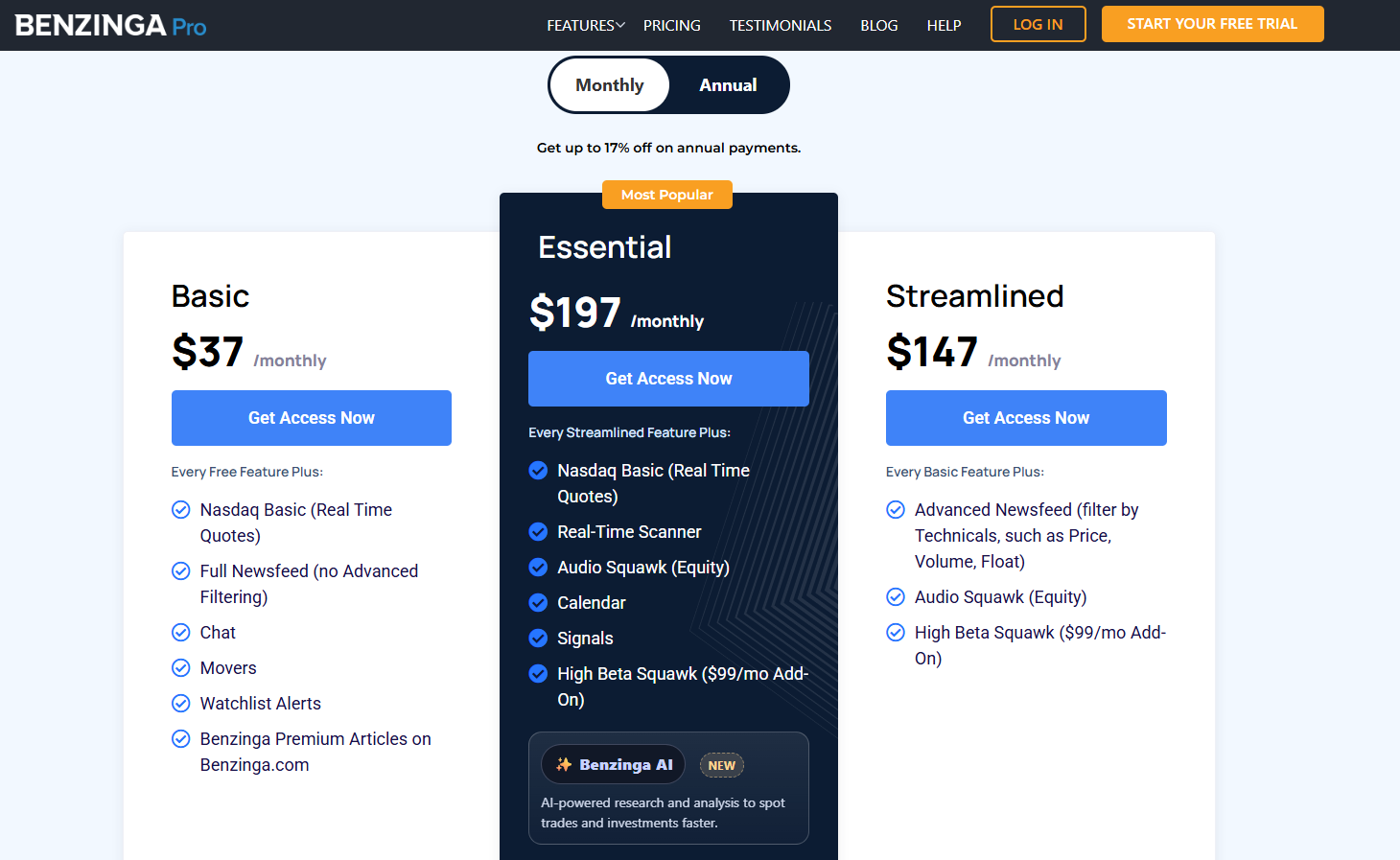The height and width of the screenshot is (860, 1400).
Task: Click check icon beside Benzinga Premium Articles
Action: 180,738
